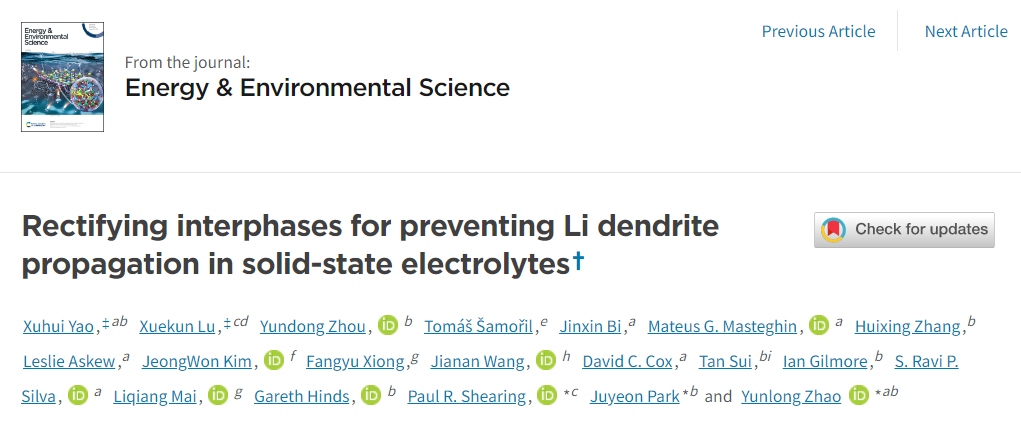Open ORCID icon next to Jianan Wang
The width and height of the screenshot is (1021, 424).
pos(546,360)
